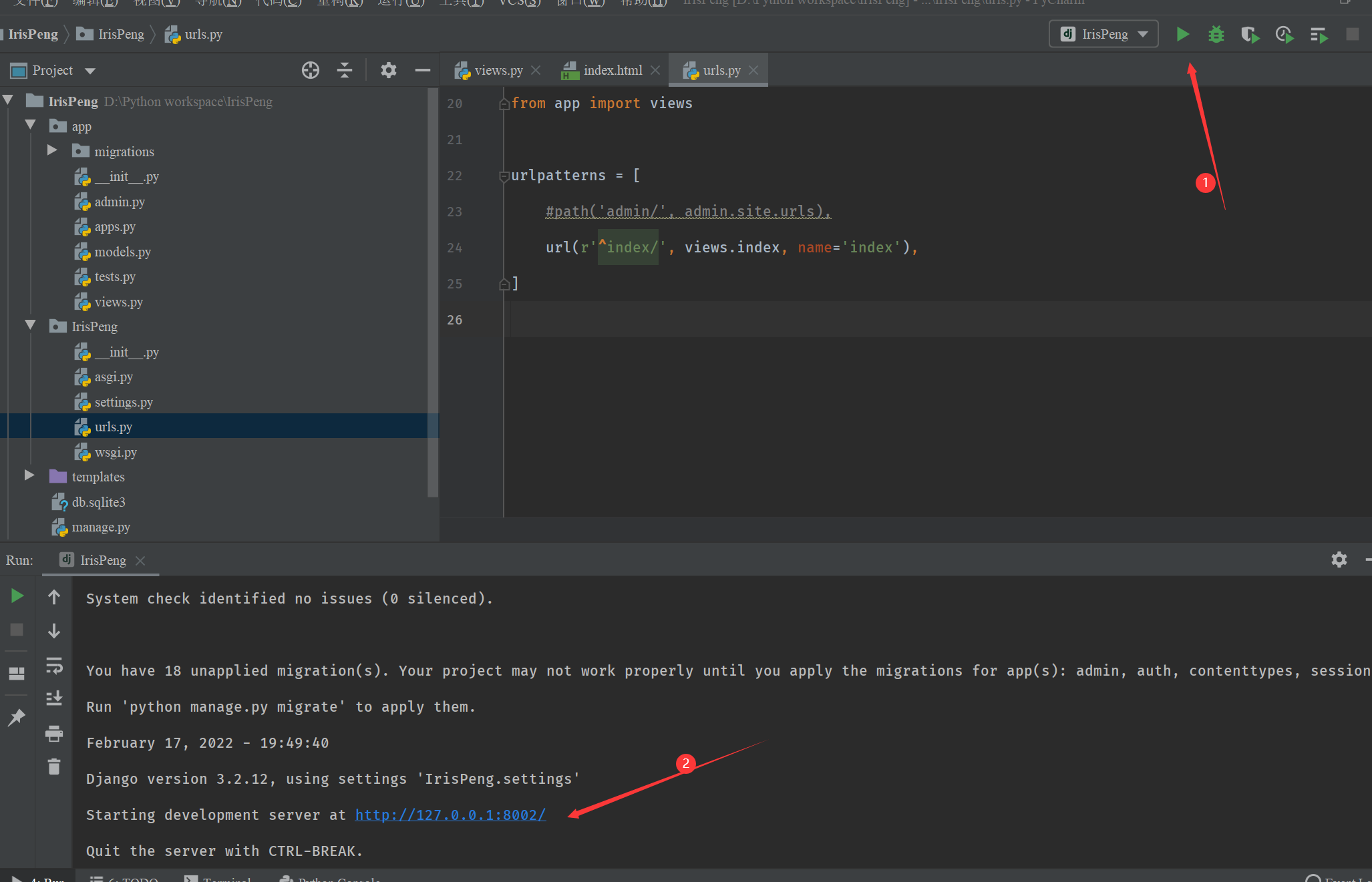
Task: Start the Debug bug icon
Action: 1216,34
